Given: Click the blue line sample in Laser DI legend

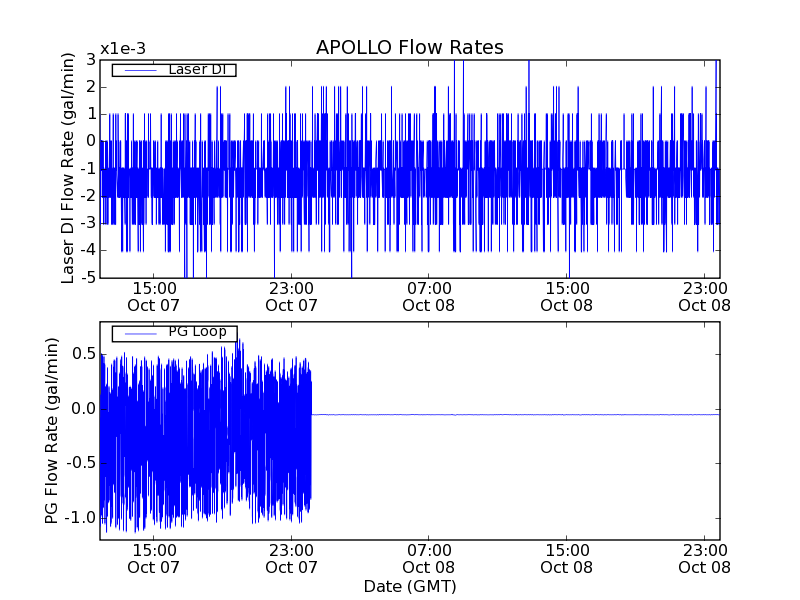Looking at the screenshot, I should (x=138, y=70).
